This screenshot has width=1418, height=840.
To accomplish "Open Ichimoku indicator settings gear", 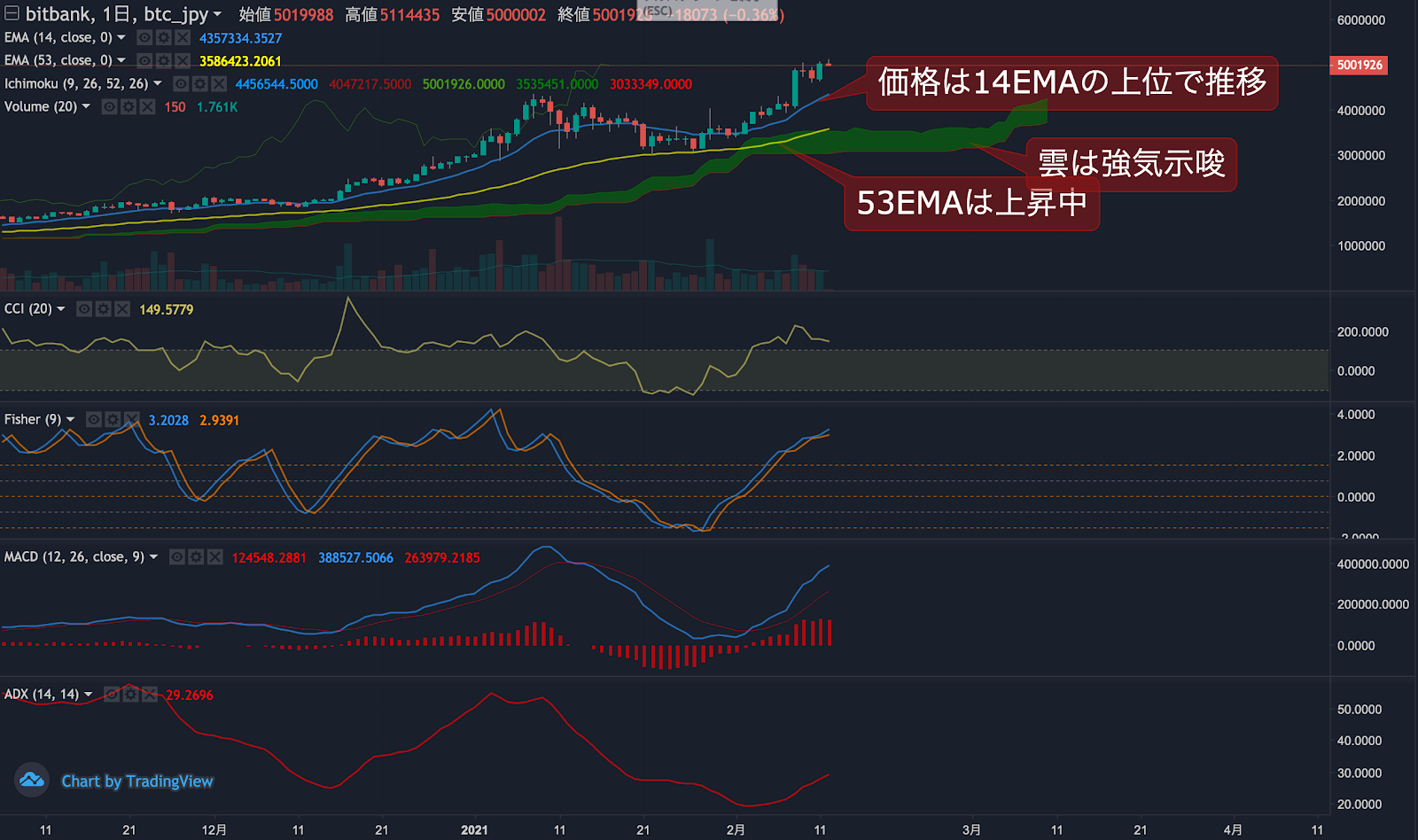I will click(x=199, y=83).
